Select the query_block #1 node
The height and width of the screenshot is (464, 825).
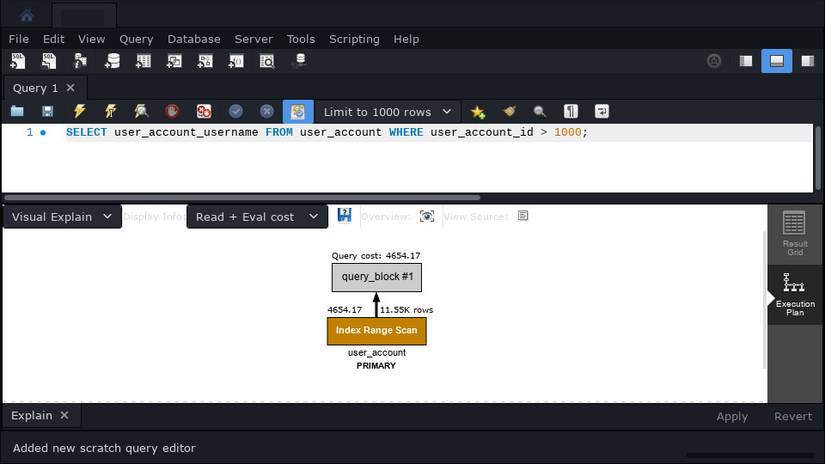click(x=377, y=277)
